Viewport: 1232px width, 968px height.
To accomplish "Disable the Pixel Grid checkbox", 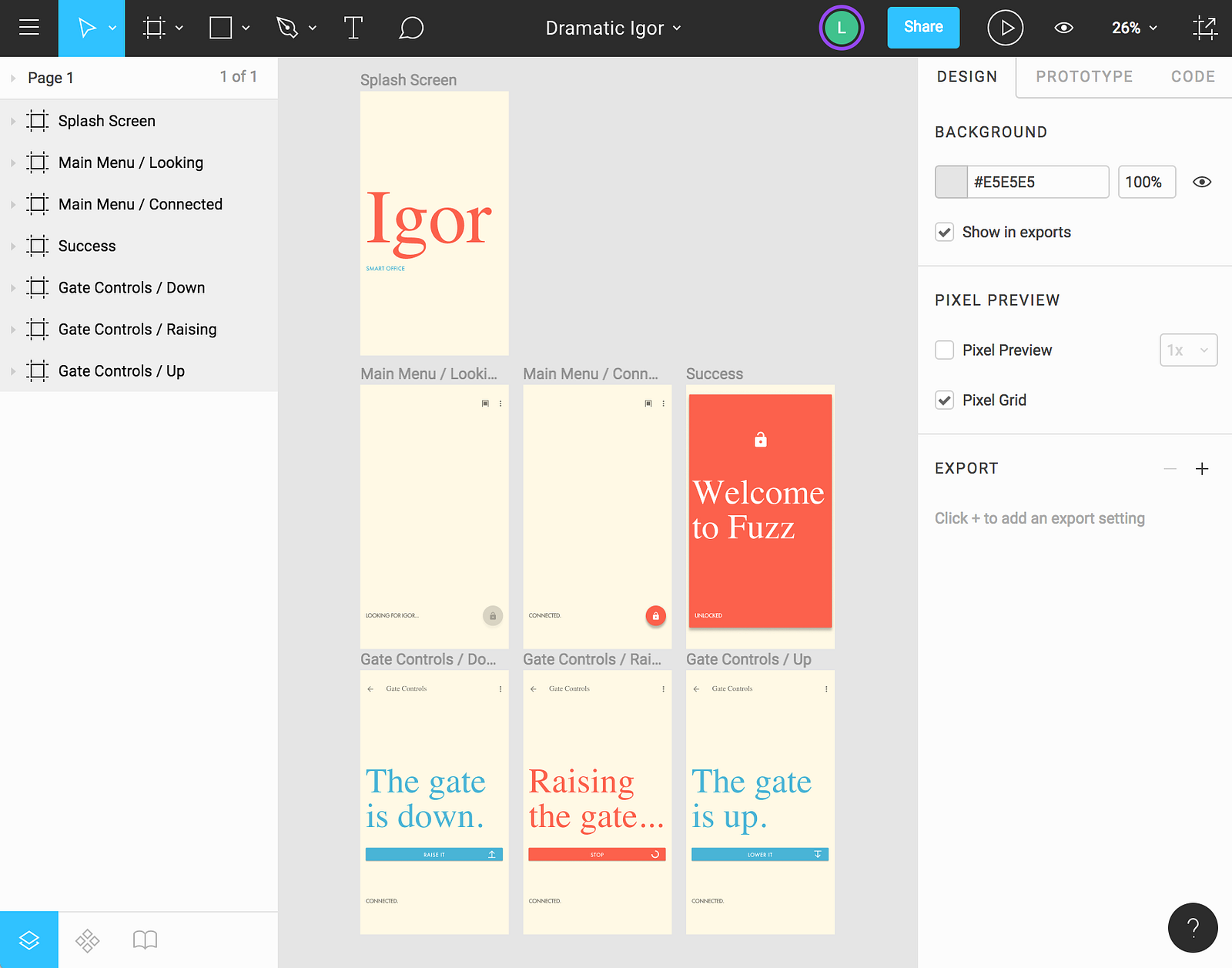I will click(945, 400).
